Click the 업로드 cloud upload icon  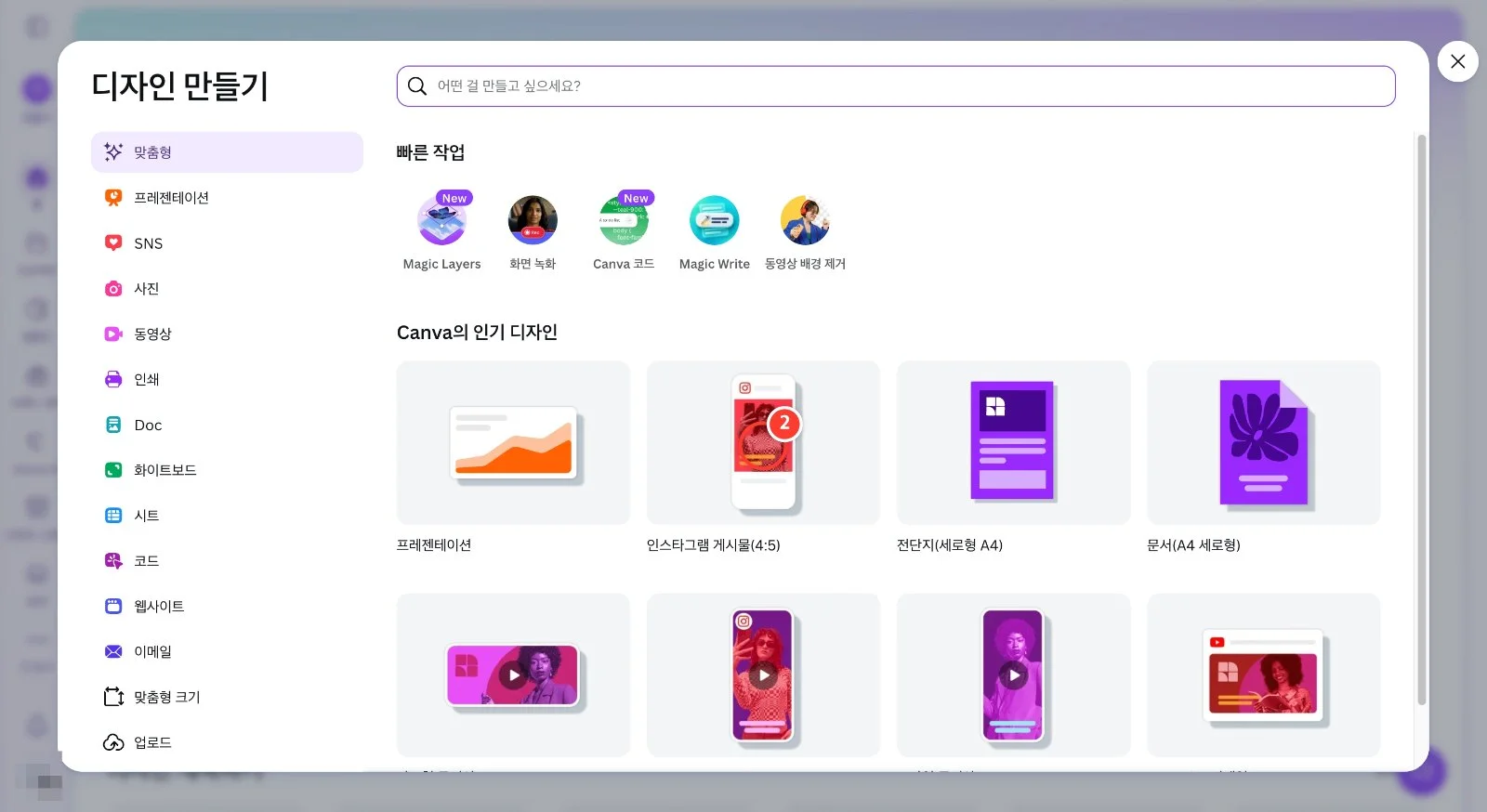pos(113,742)
